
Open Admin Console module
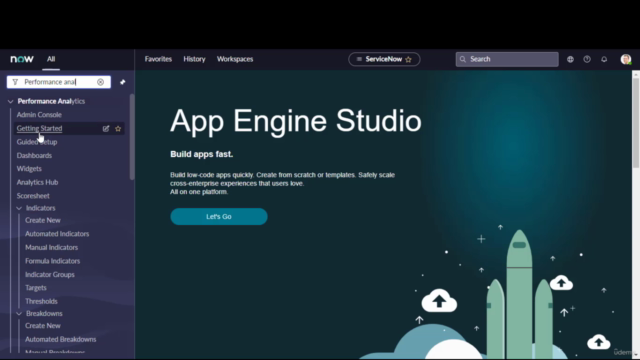[x=39, y=115]
